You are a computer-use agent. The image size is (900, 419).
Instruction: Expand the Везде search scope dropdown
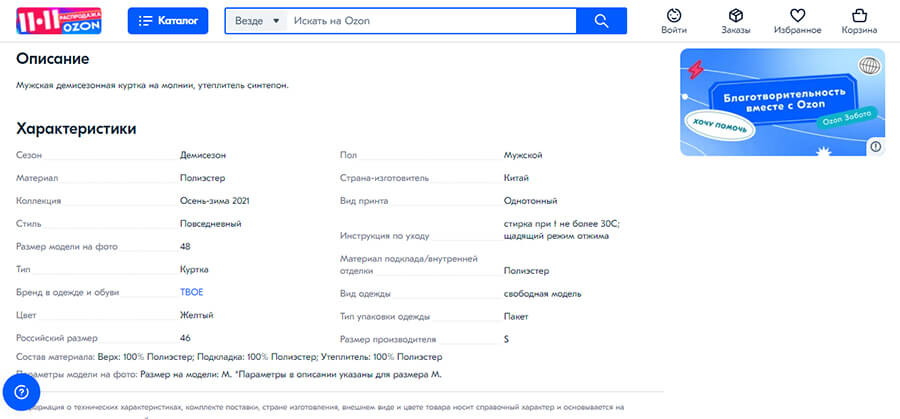coord(257,21)
